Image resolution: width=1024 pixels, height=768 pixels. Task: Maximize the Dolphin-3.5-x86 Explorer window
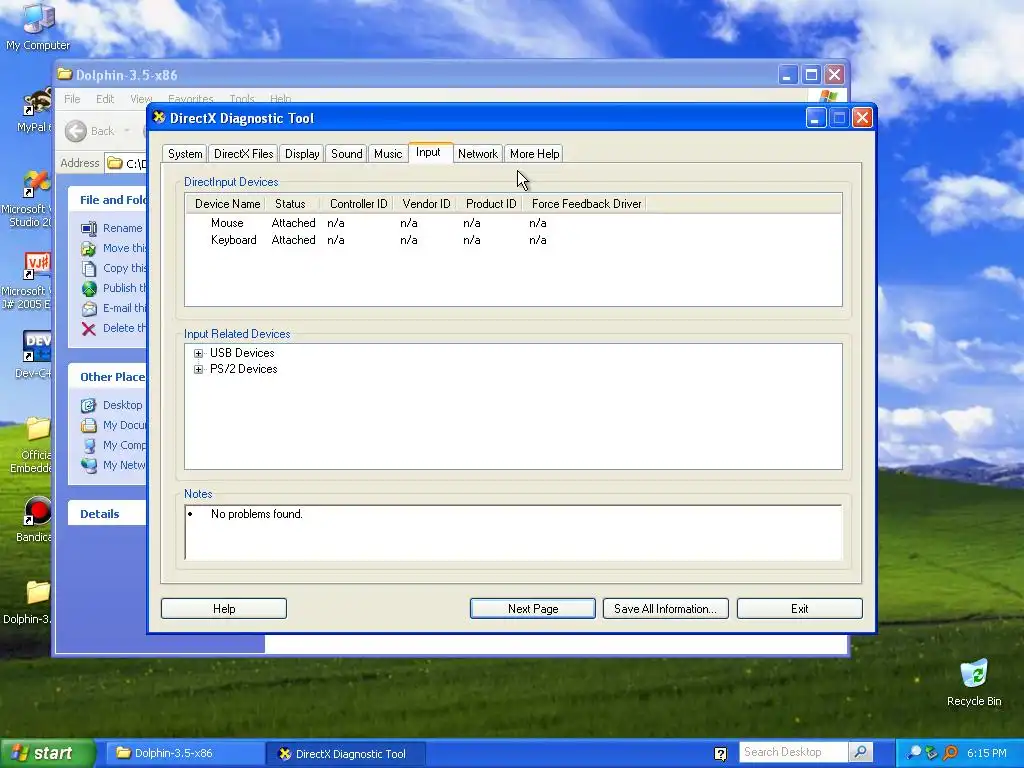coord(811,74)
